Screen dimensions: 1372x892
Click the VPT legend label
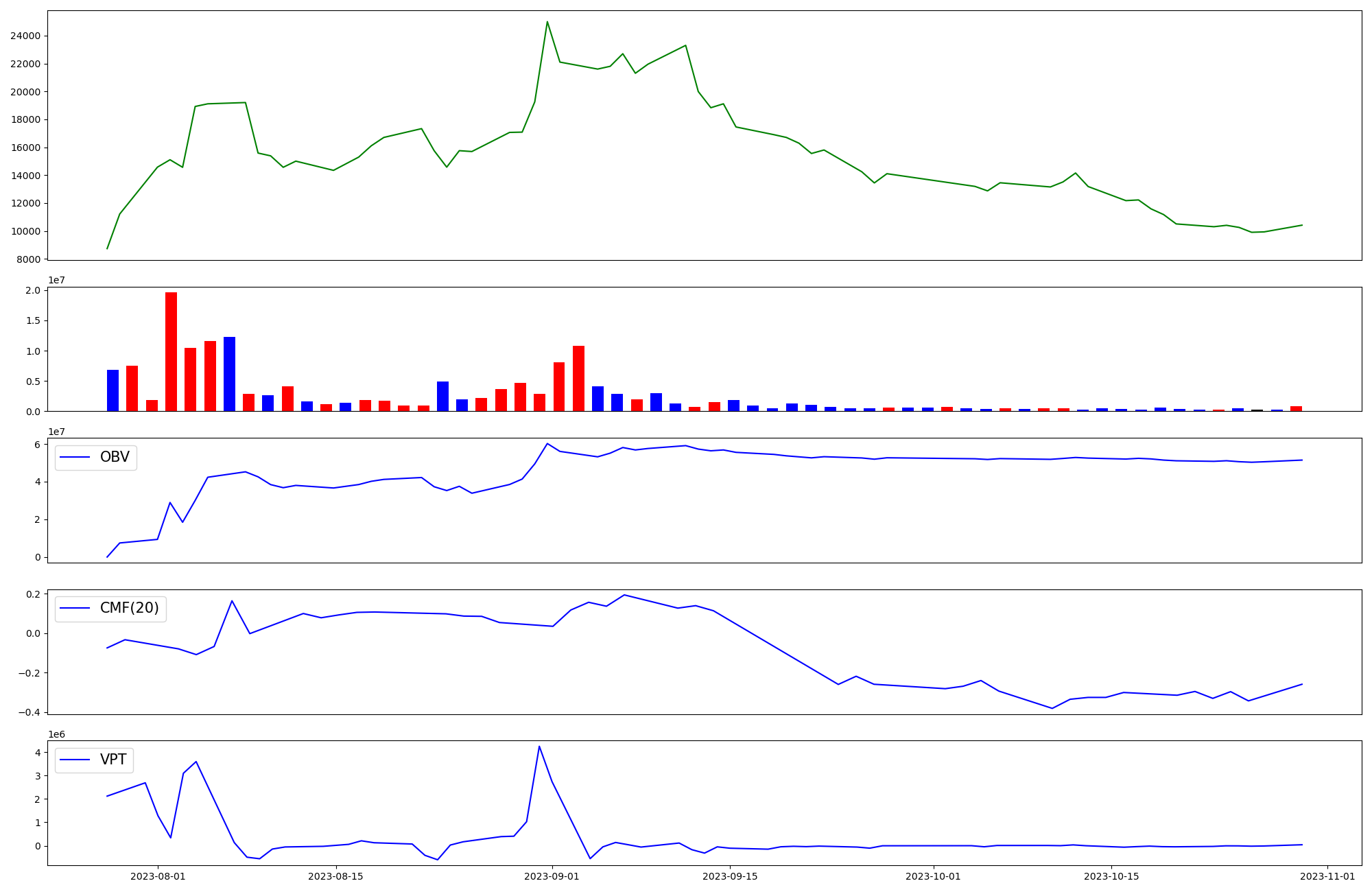coord(113,760)
